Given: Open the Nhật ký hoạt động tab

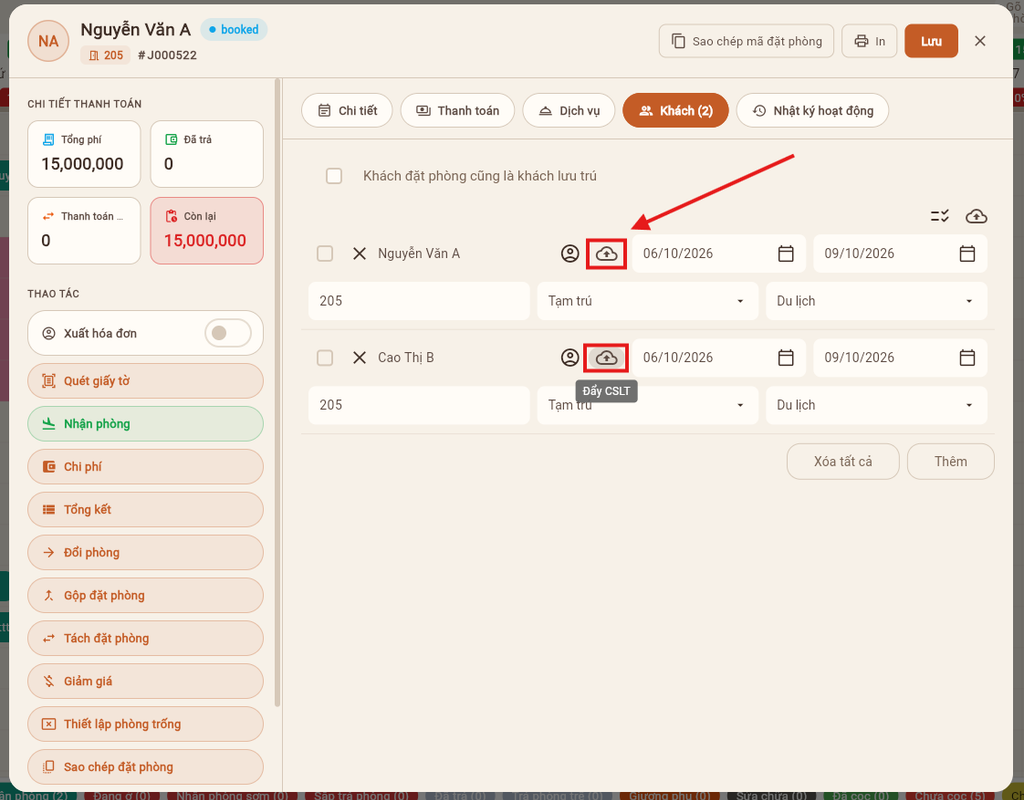Looking at the screenshot, I should 812,110.
